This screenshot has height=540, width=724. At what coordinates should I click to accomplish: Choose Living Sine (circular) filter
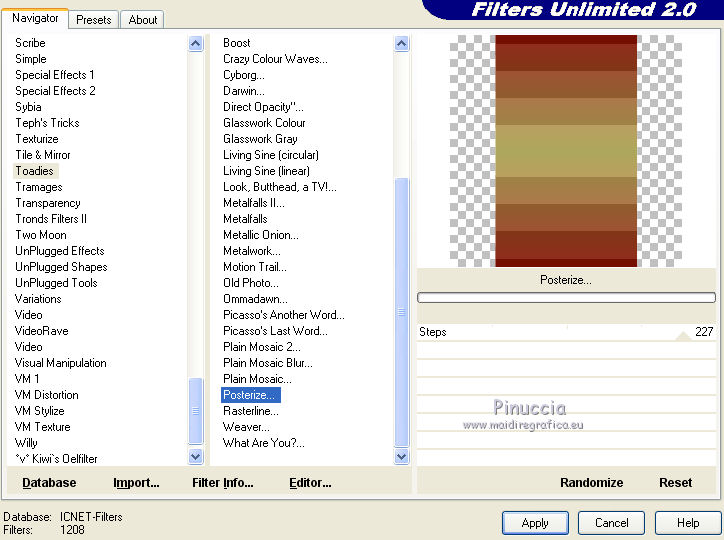click(271, 155)
